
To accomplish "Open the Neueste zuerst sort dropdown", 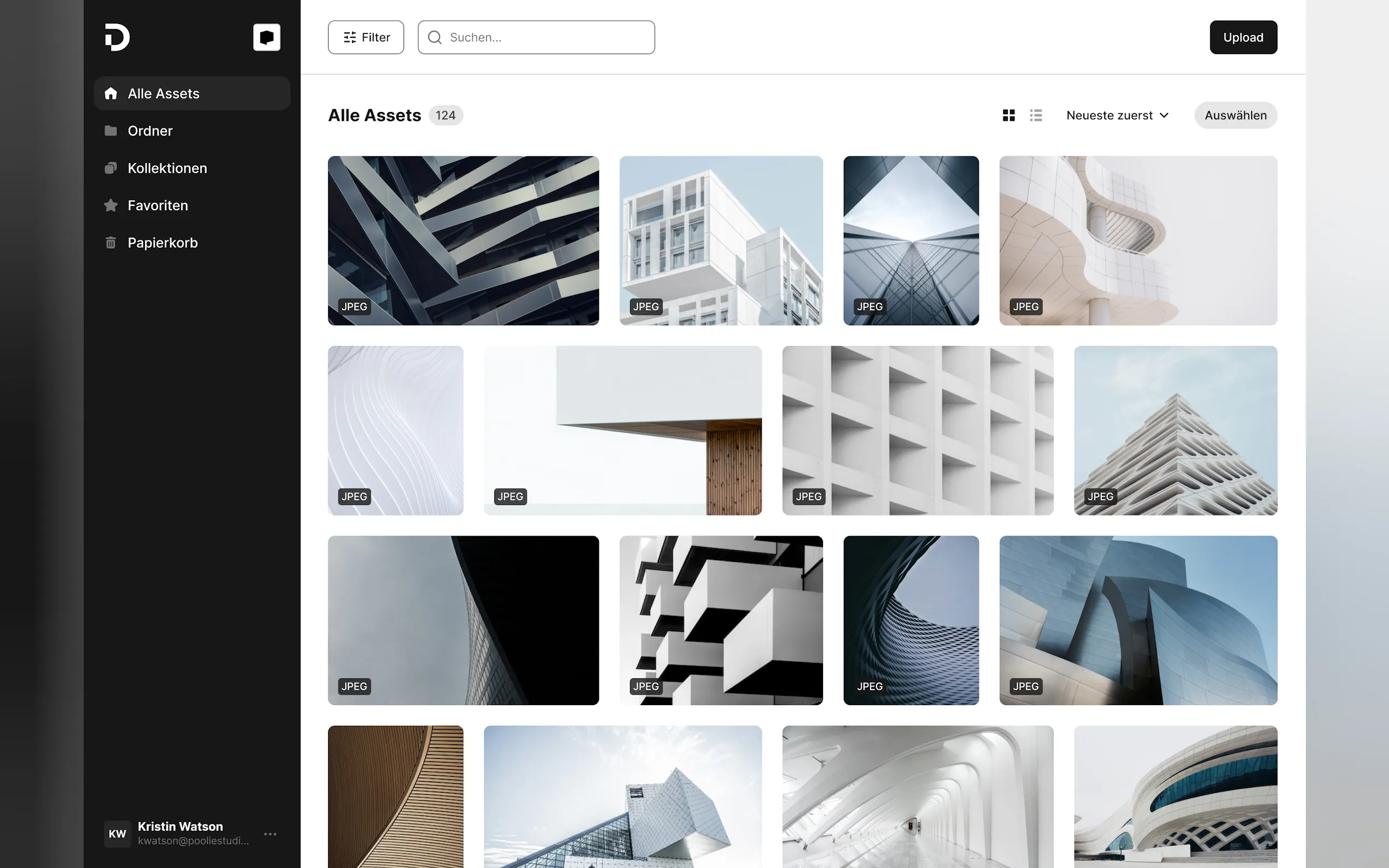I will 1117,115.
